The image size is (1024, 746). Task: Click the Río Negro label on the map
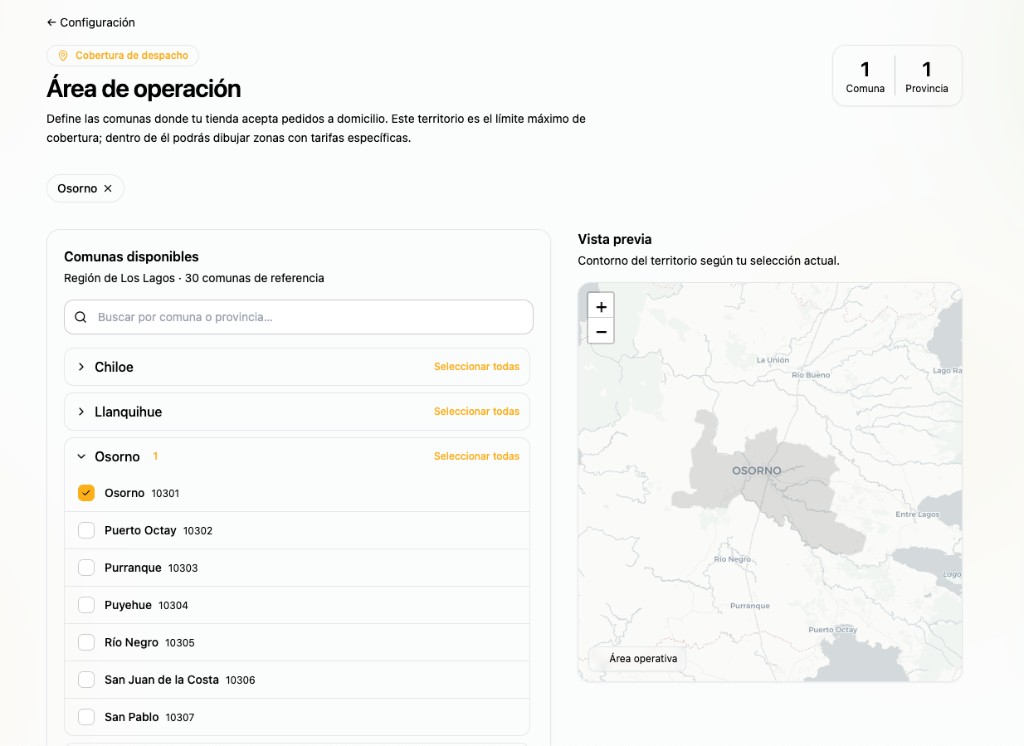(732, 559)
